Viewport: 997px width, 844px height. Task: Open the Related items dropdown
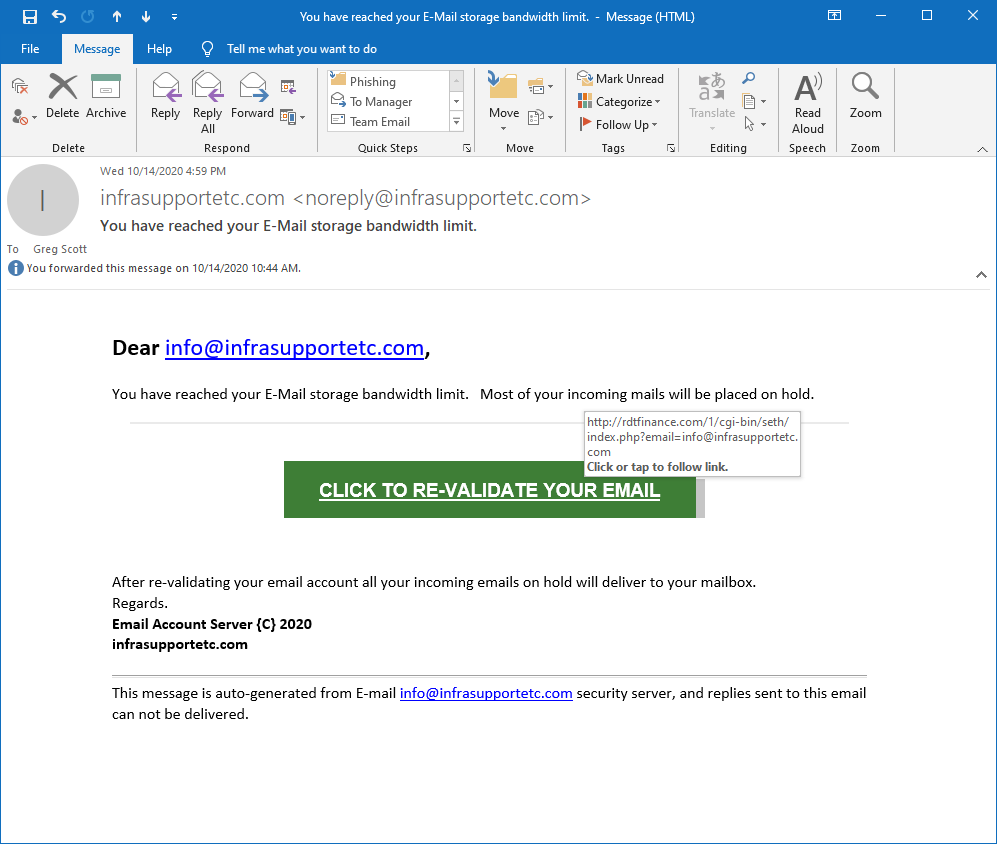click(x=754, y=102)
